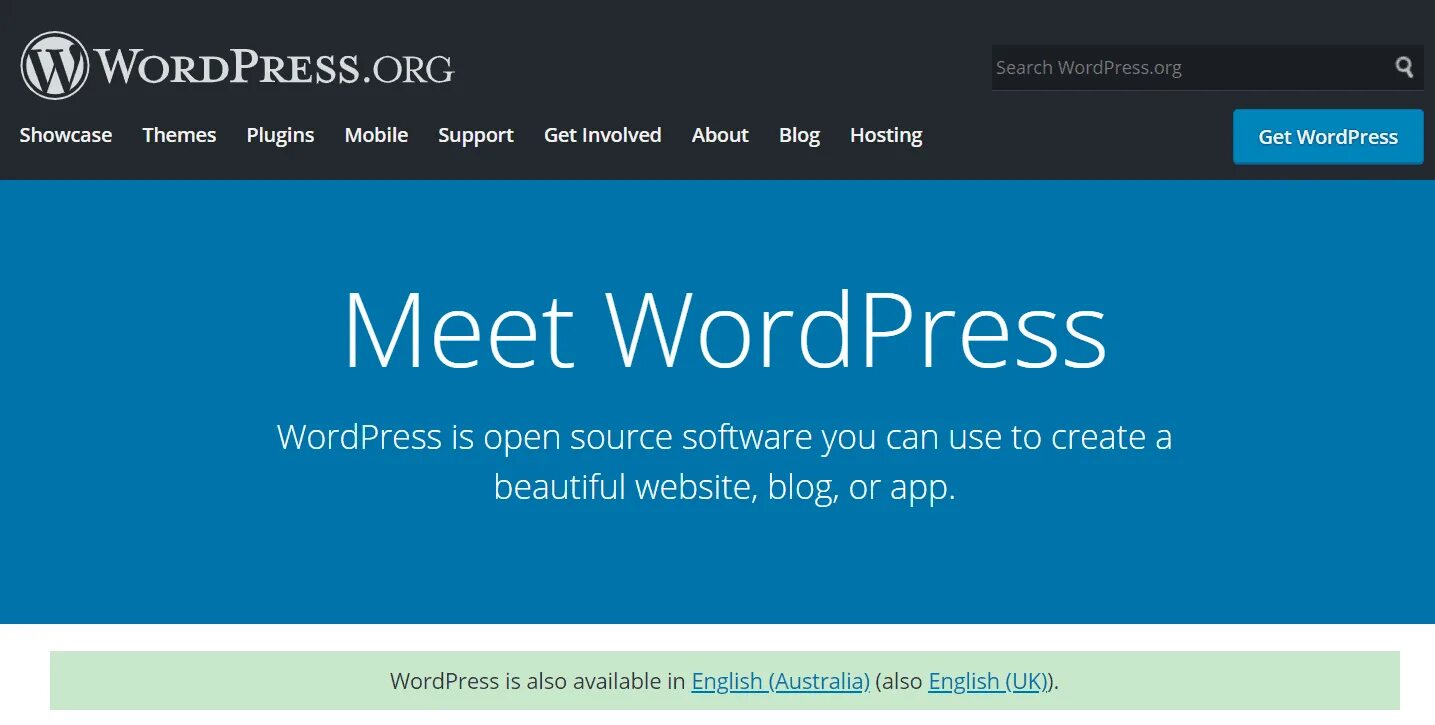Click the search magnifier icon
Viewport: 1435px width, 725px height.
tap(1405, 67)
